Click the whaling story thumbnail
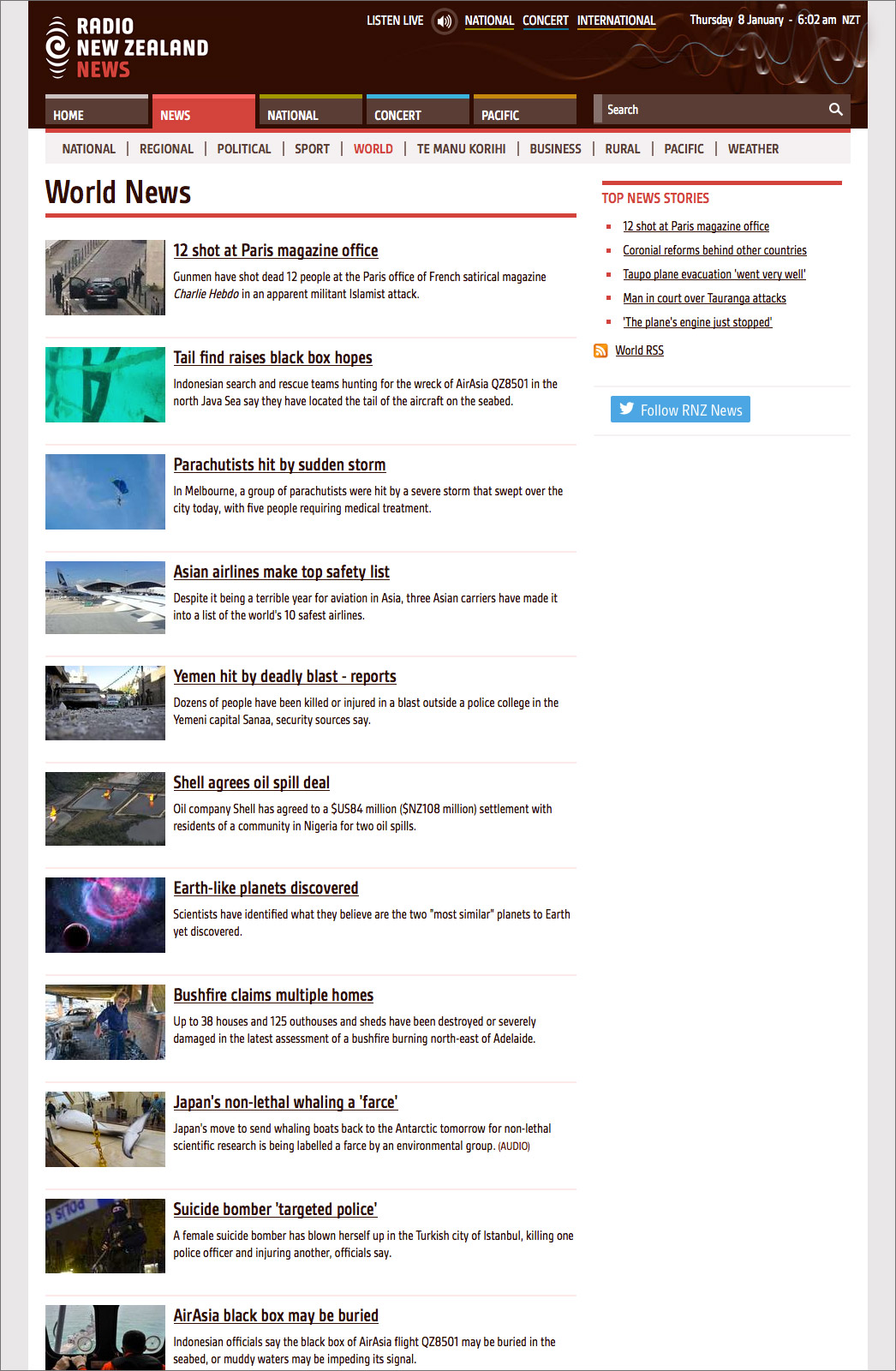Image resolution: width=896 pixels, height=1371 pixels. click(105, 1129)
